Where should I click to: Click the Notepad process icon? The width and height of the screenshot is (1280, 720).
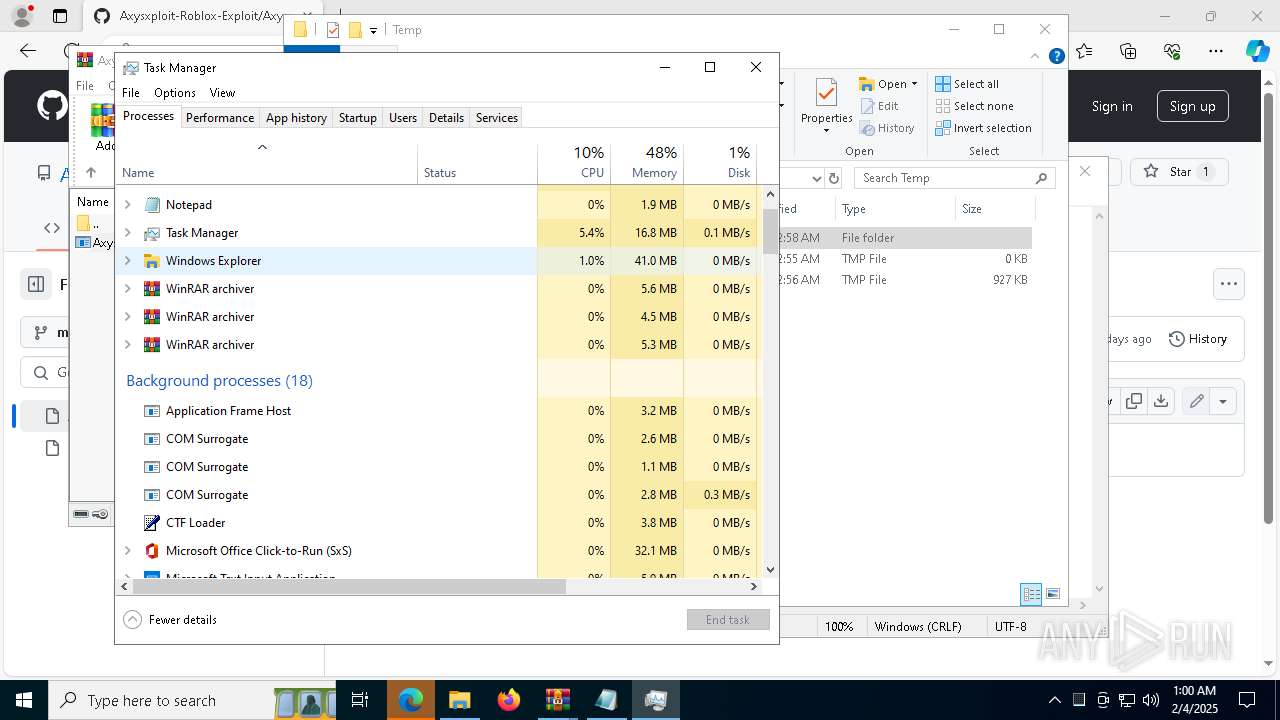(152, 204)
